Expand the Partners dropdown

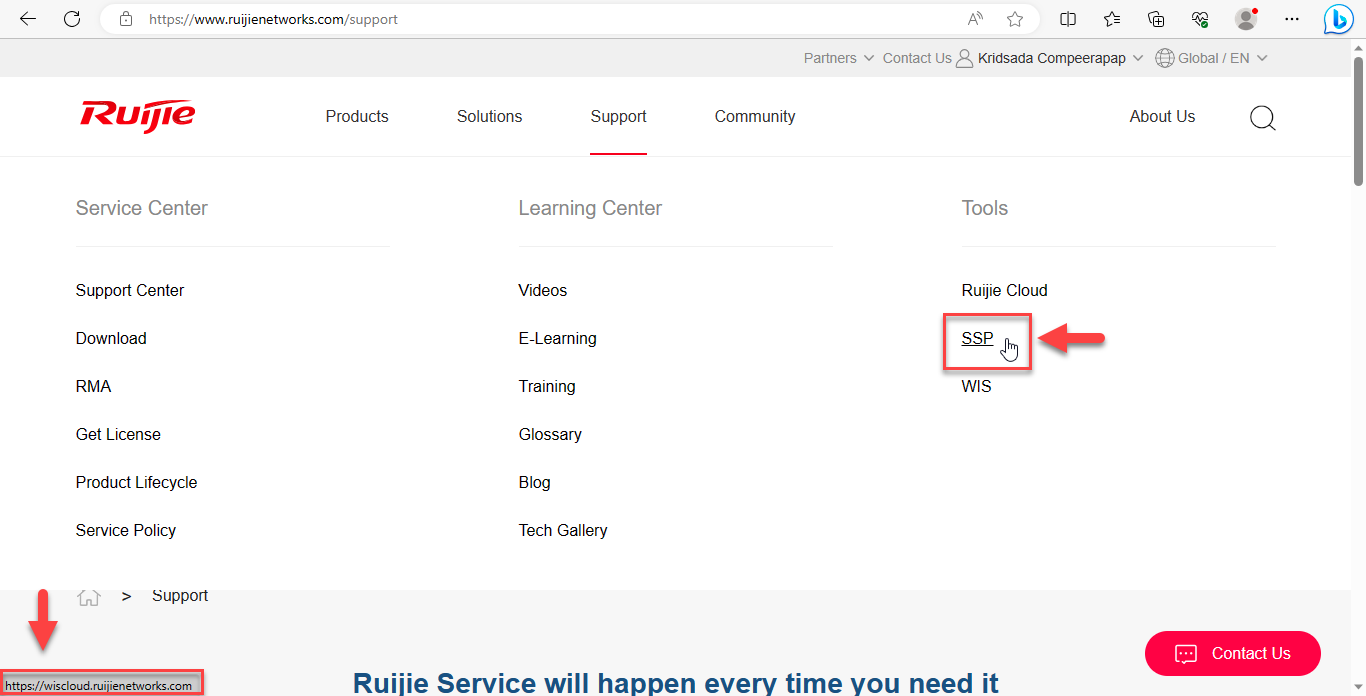839,58
